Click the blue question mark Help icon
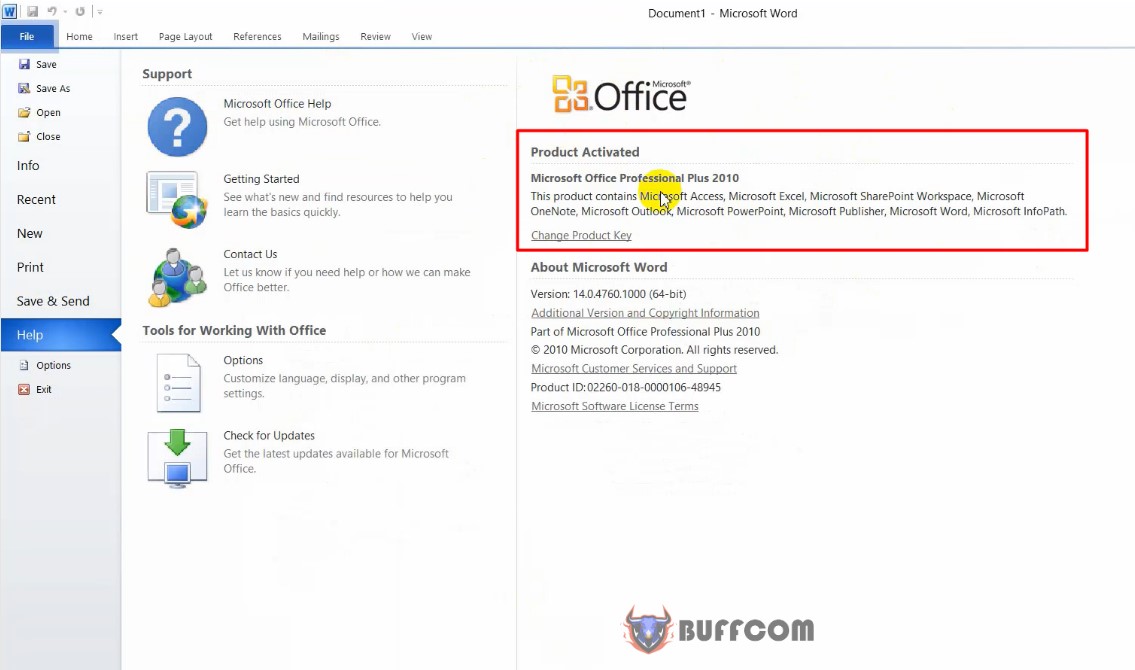Screen dimensions: 1135x670 point(177,127)
